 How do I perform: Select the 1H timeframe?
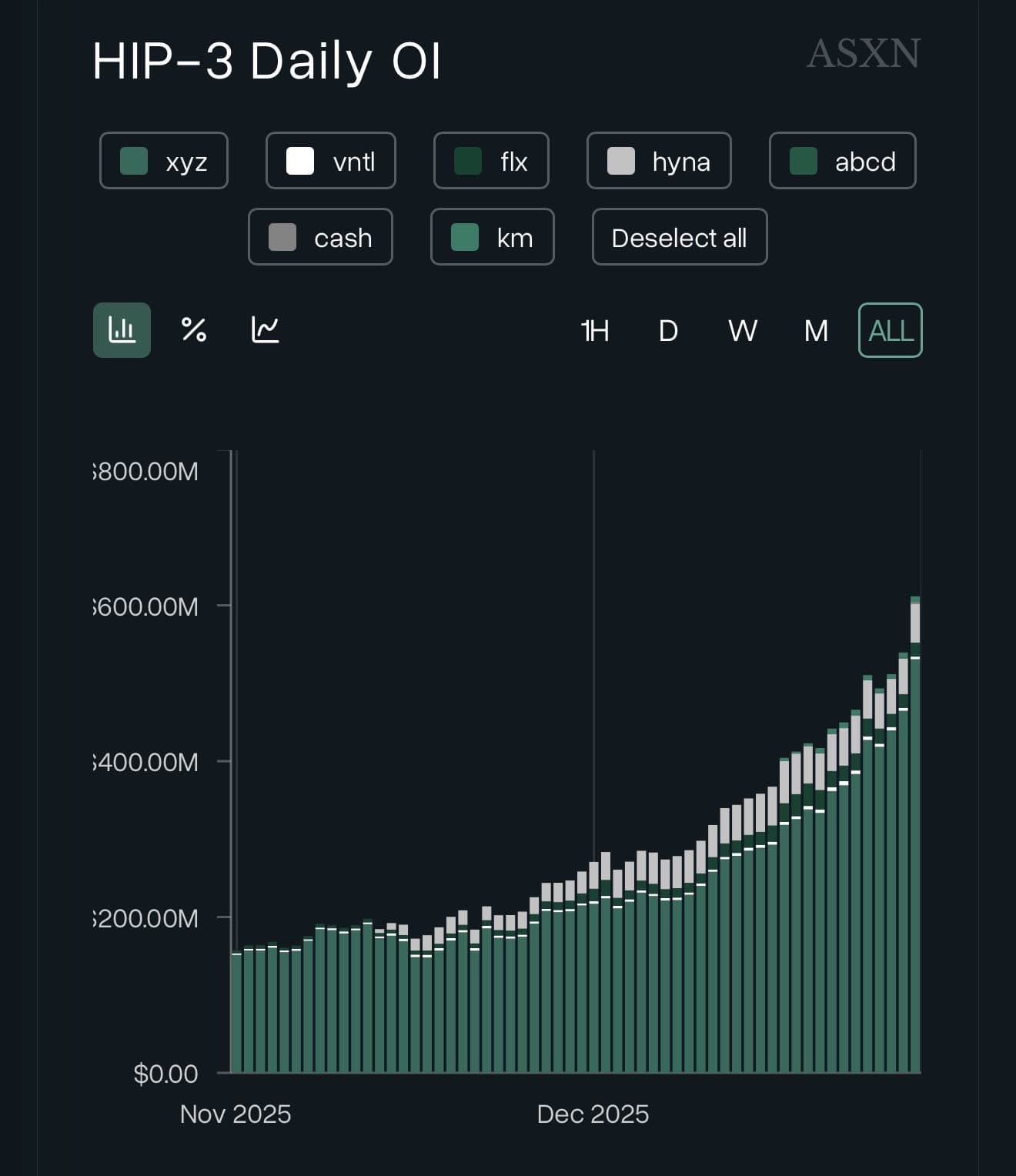pos(595,331)
